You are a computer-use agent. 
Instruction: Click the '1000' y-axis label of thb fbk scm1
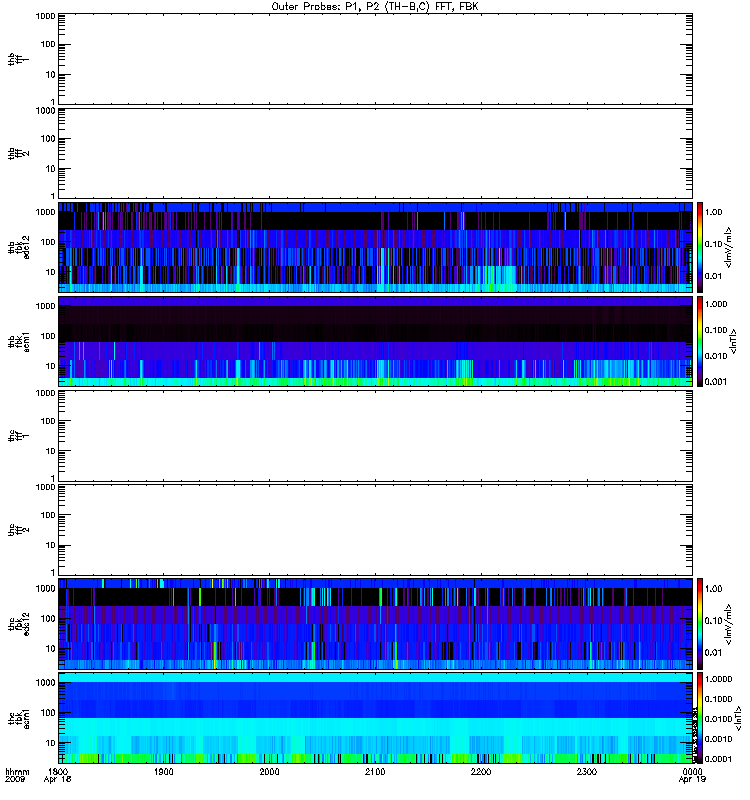click(45, 306)
